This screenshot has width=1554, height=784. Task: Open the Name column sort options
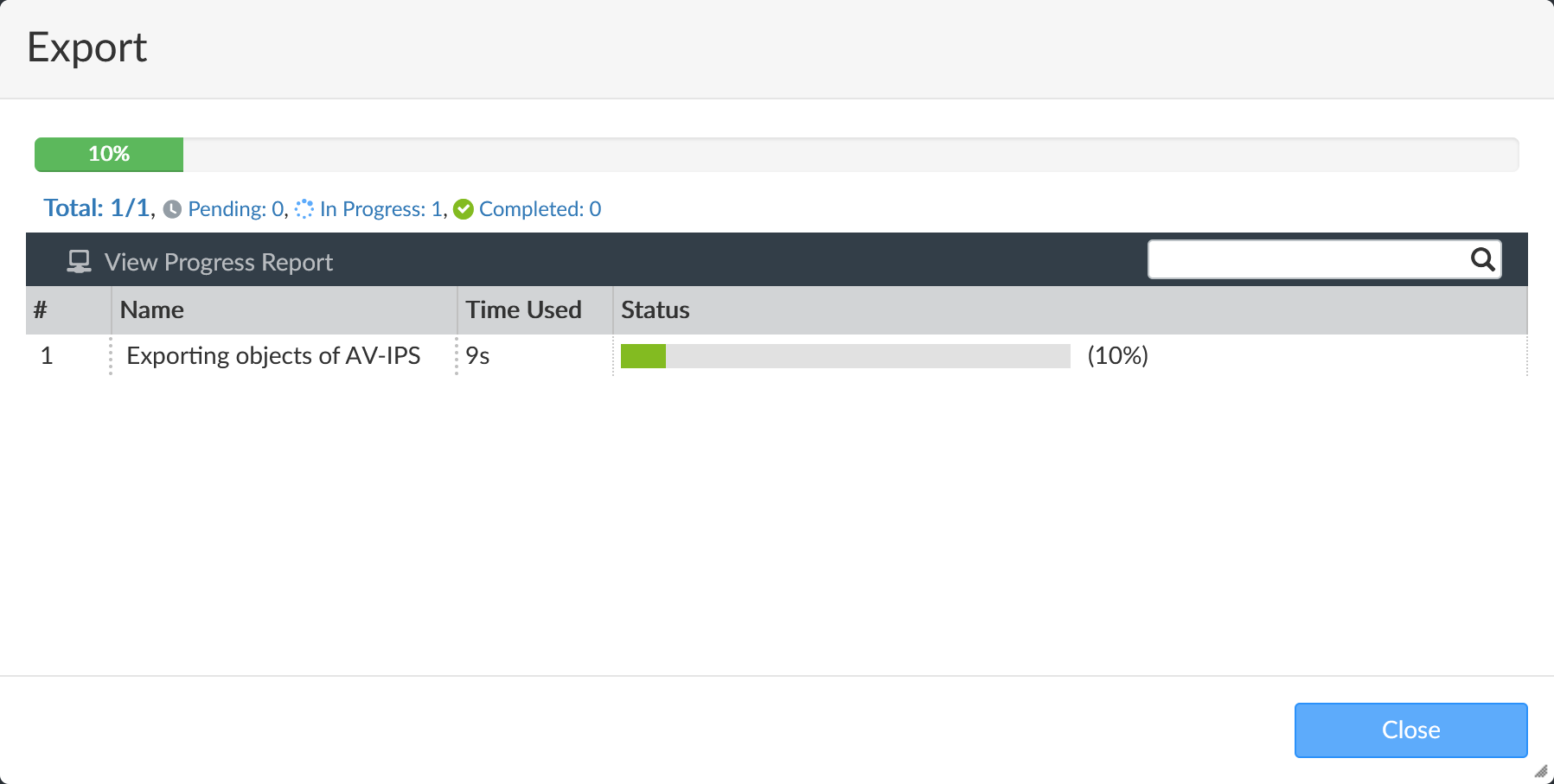(x=151, y=309)
